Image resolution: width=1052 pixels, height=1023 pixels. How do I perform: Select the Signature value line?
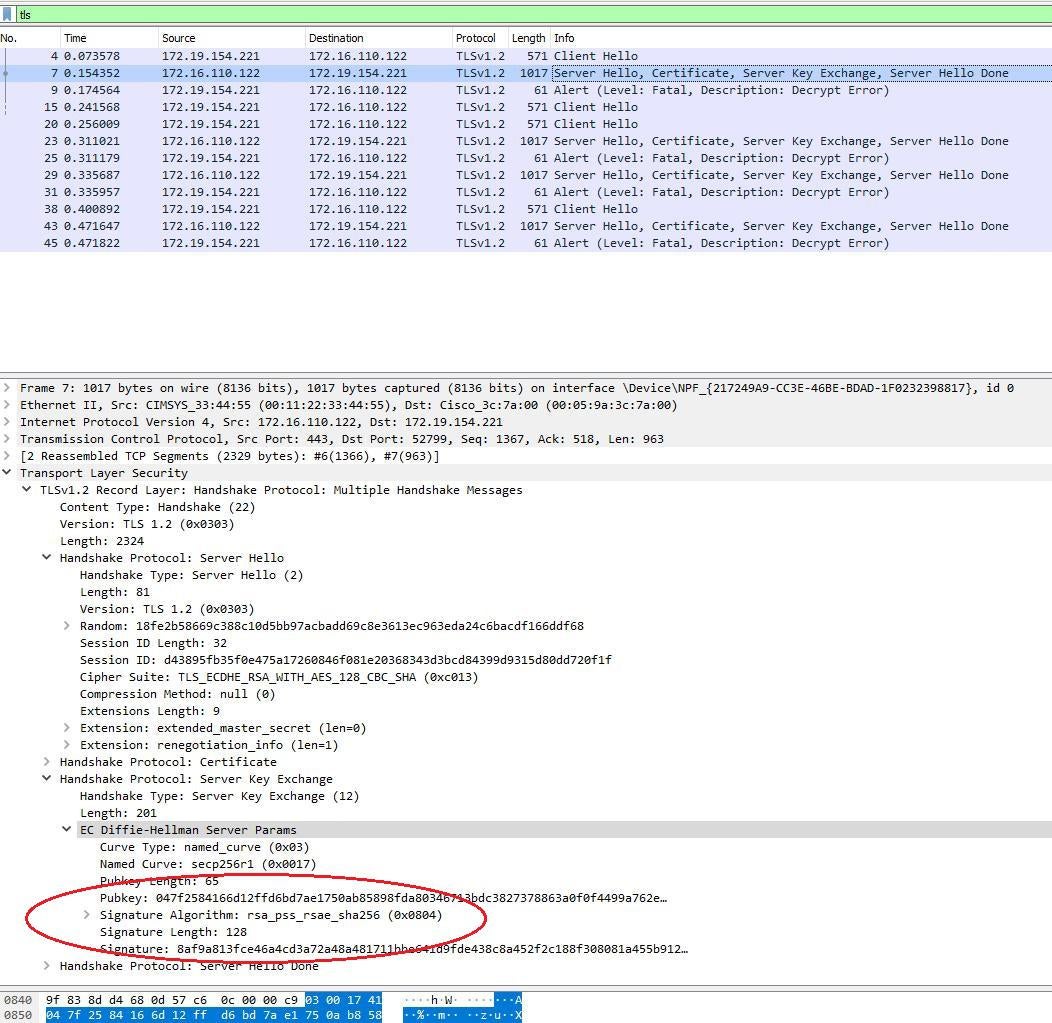(x=394, y=949)
